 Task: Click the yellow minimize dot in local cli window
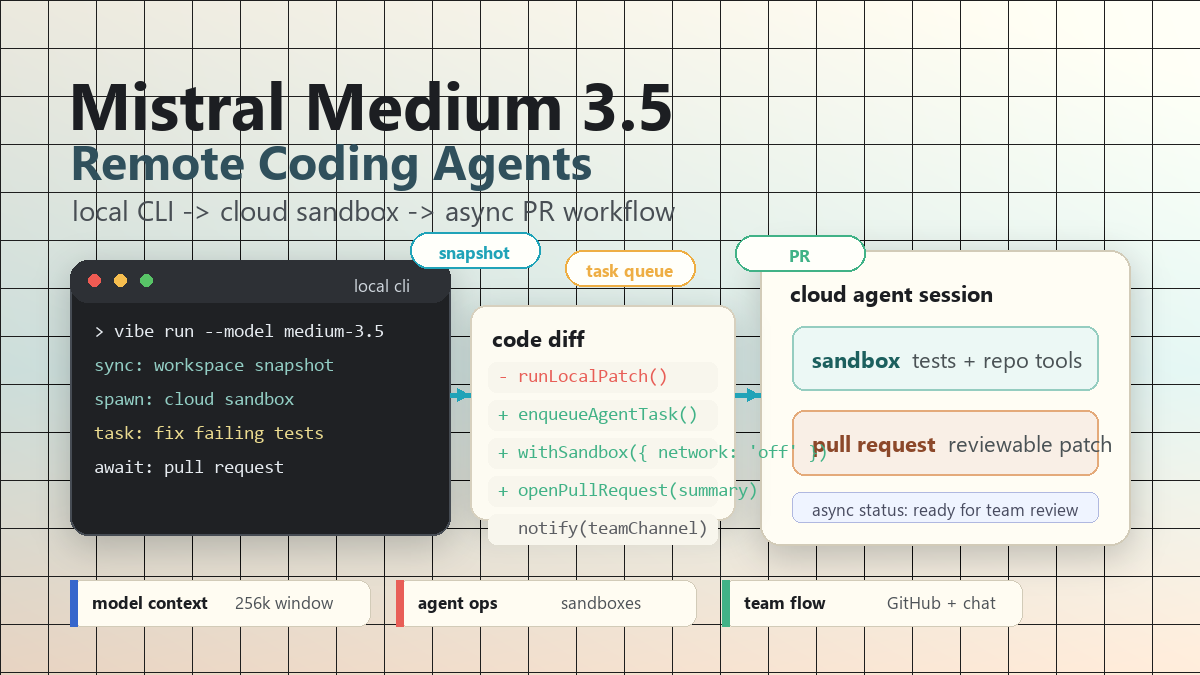coord(121,281)
